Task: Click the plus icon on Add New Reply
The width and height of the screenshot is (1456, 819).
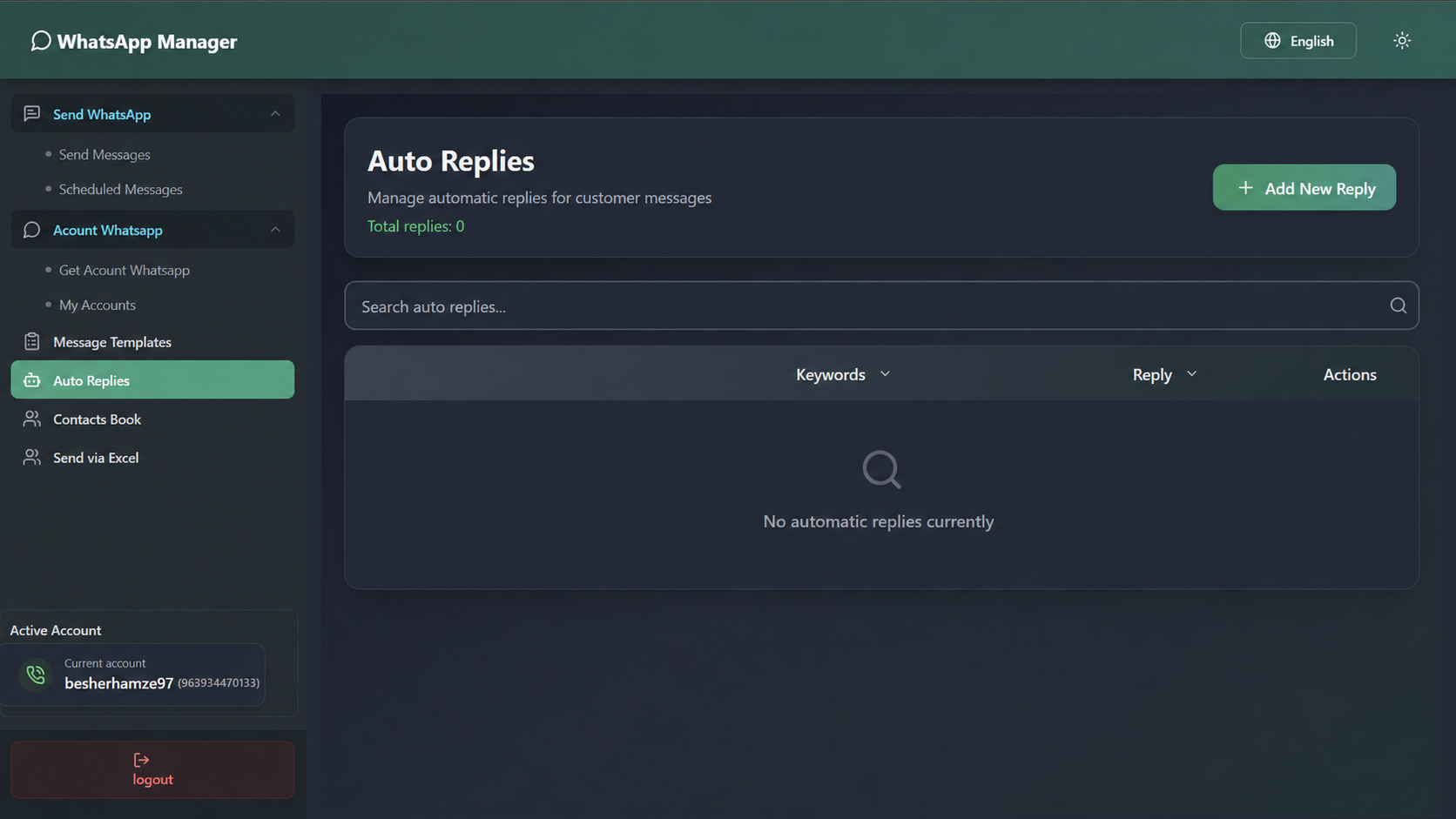Action: 1245,188
